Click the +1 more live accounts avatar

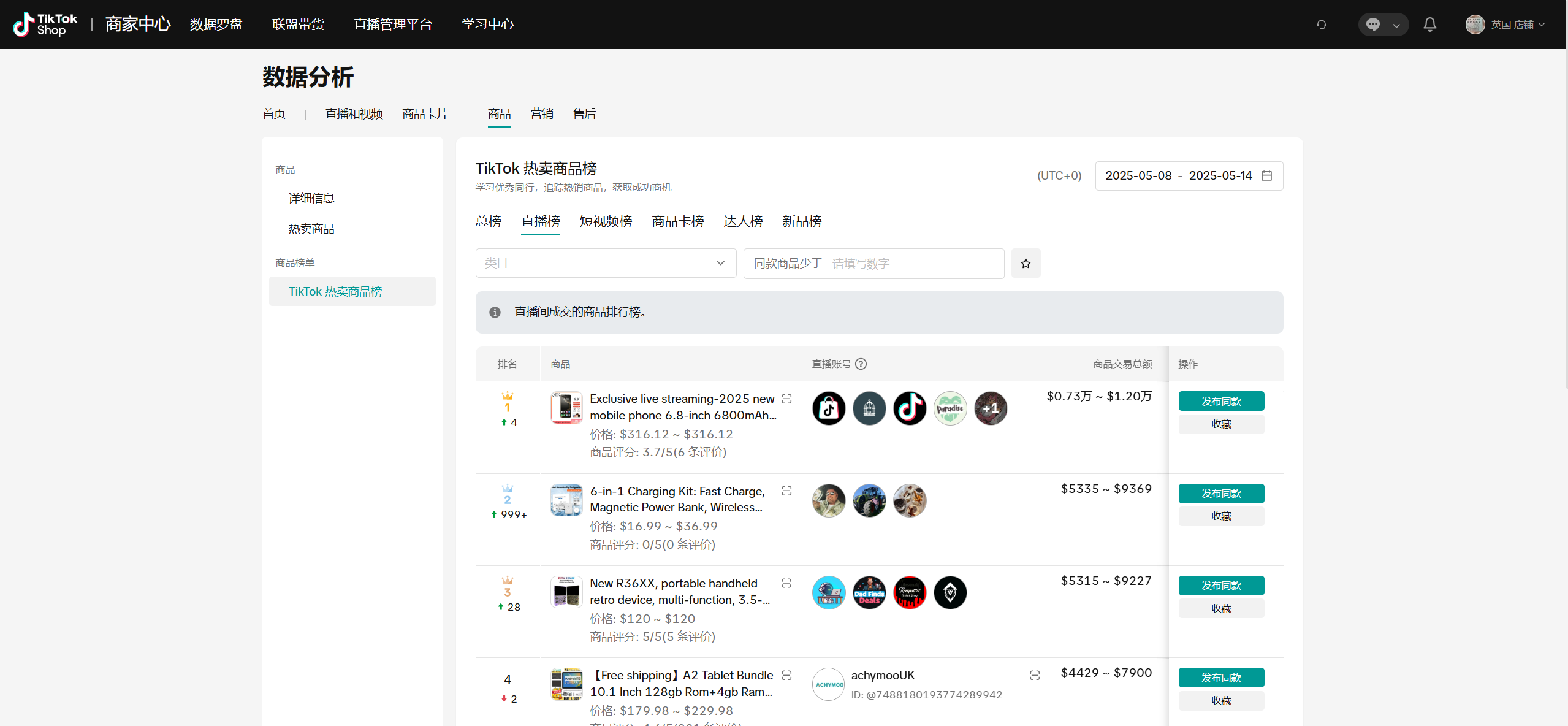(x=991, y=408)
